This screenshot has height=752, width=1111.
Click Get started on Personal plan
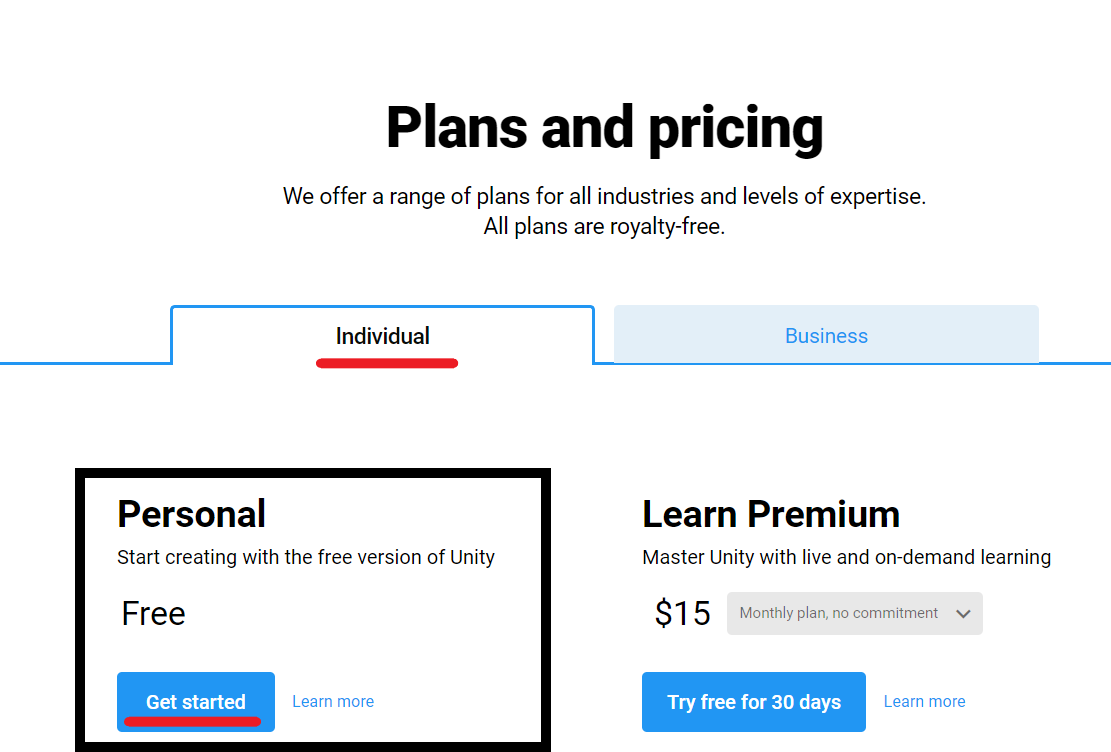pyautogui.click(x=196, y=701)
